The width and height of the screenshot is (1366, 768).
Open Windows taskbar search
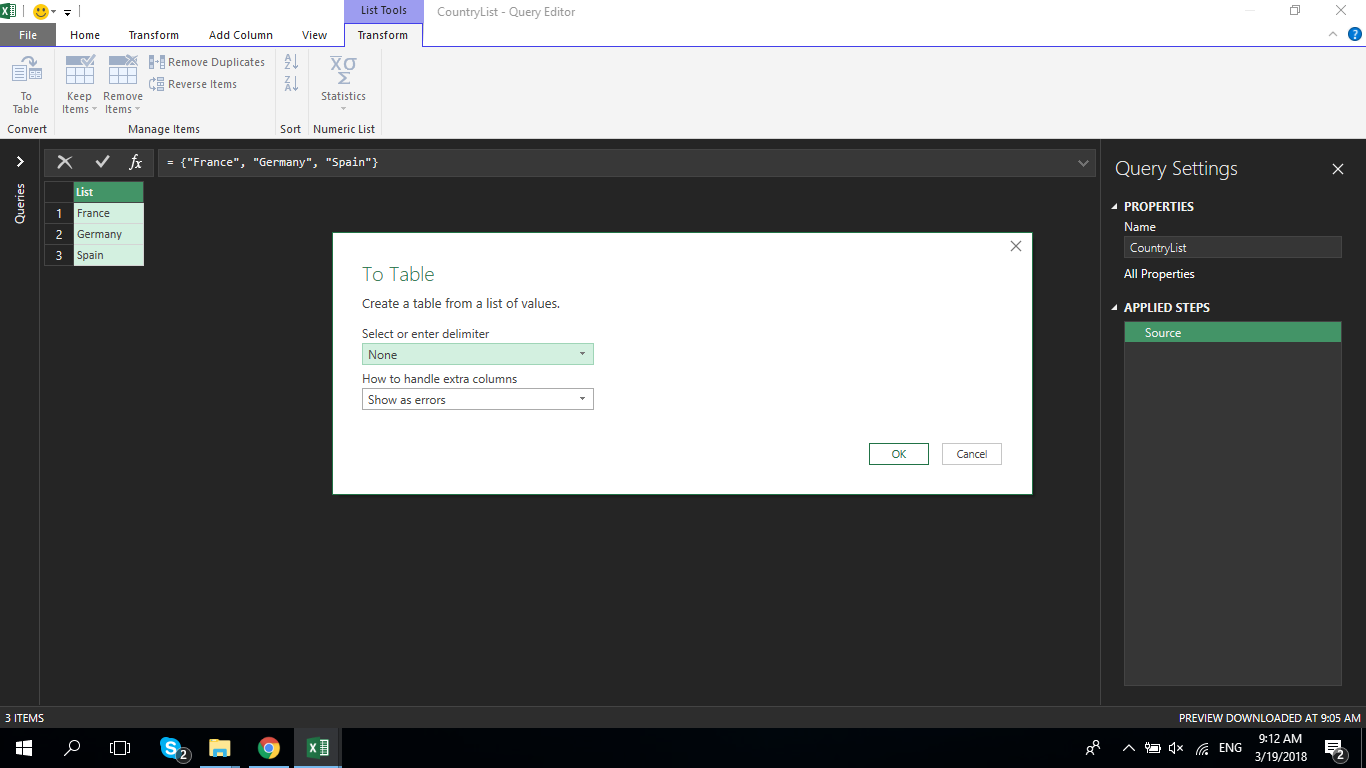(72, 748)
